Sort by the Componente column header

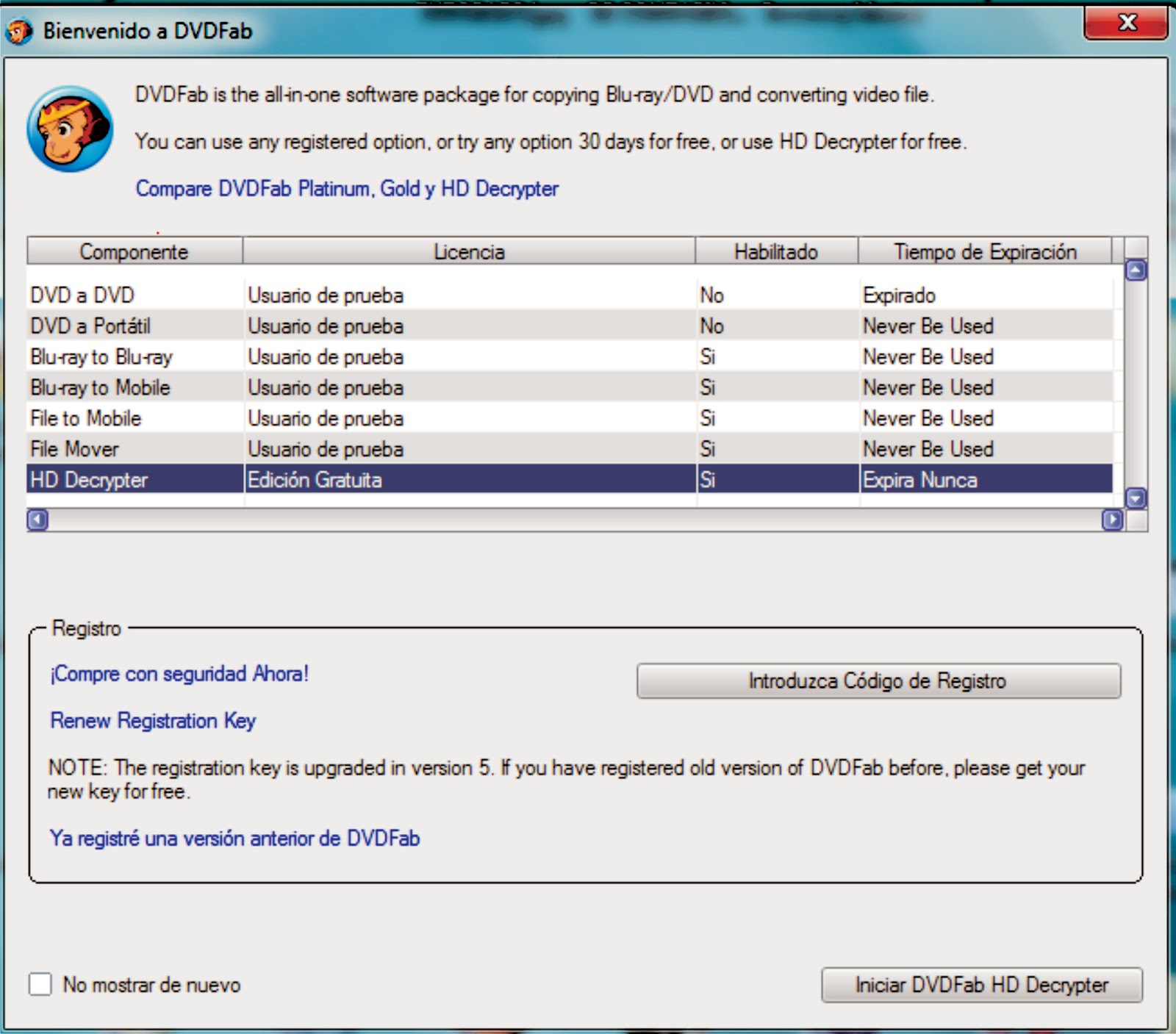(135, 251)
